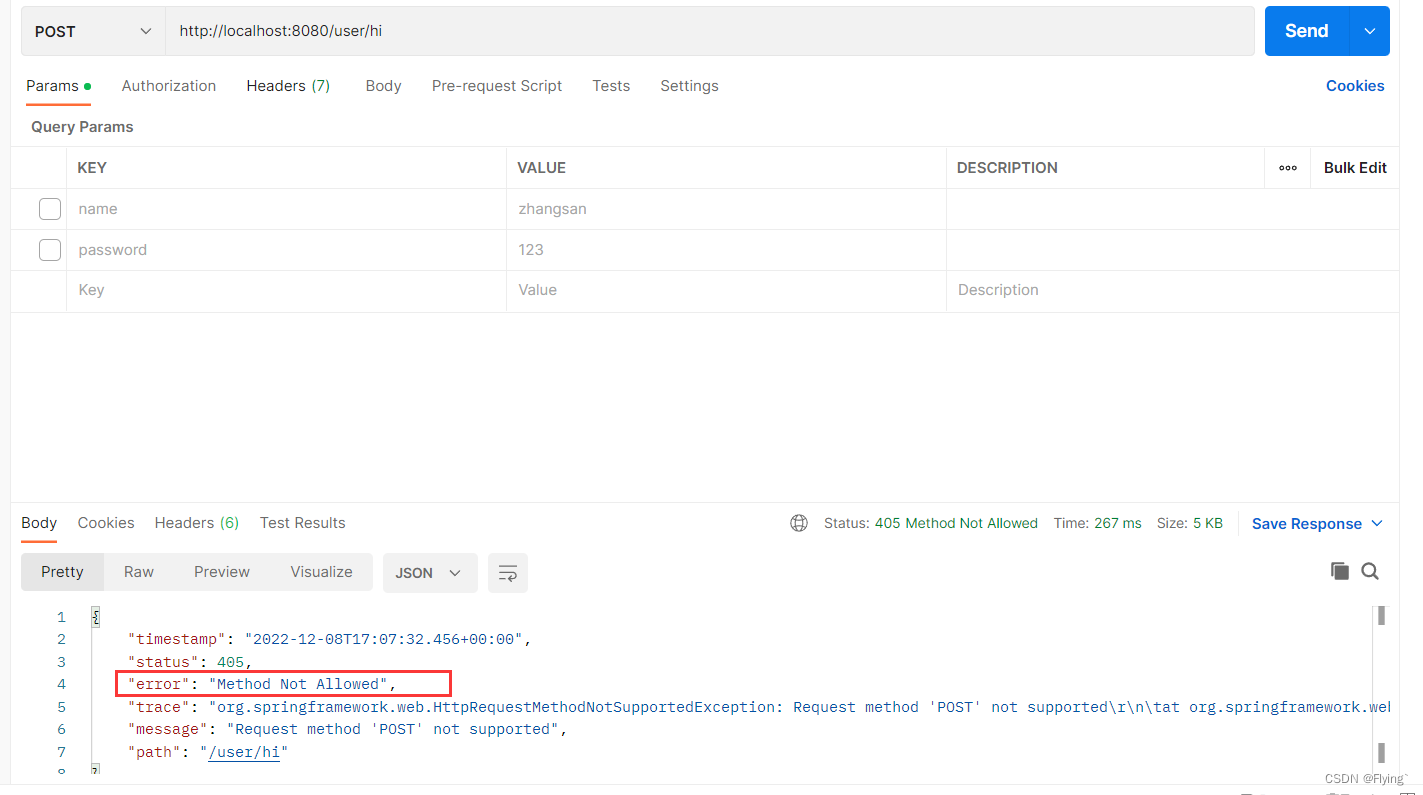Viewport: 1423px width, 795px height.
Task: Click the "trace" line in the response
Action: [x=758, y=707]
